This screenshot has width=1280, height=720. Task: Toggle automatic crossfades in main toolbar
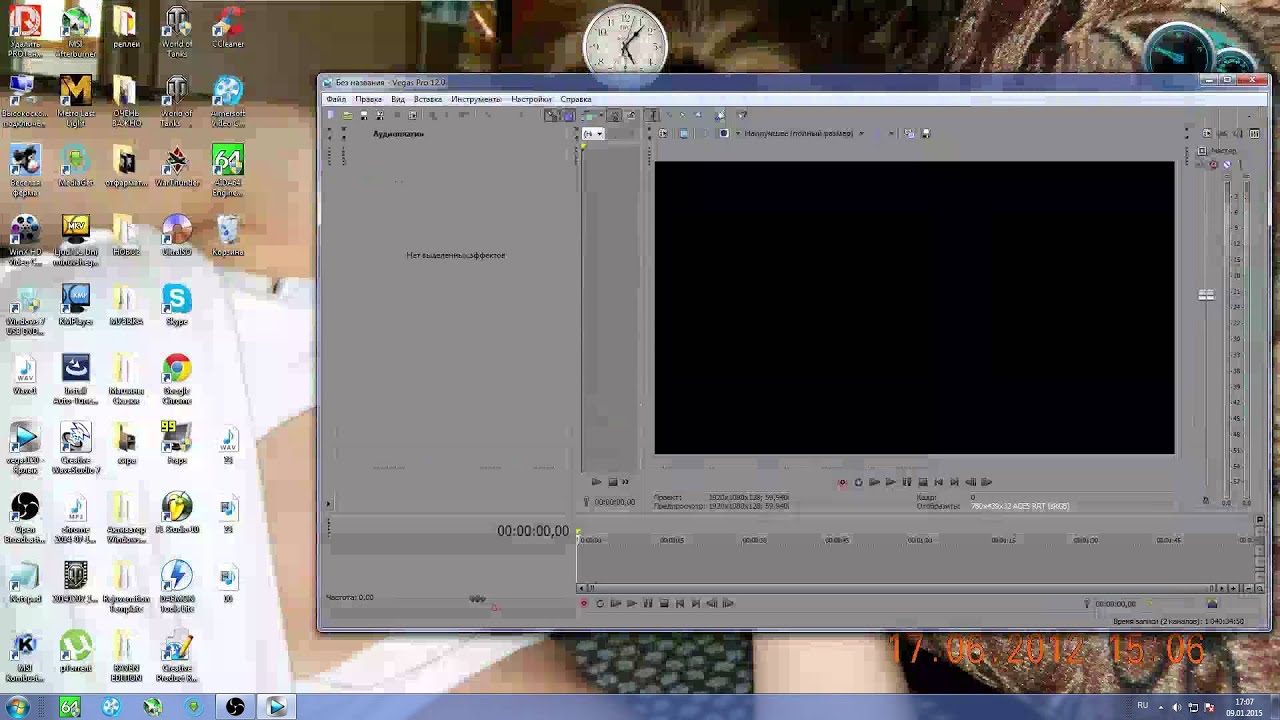[568, 115]
